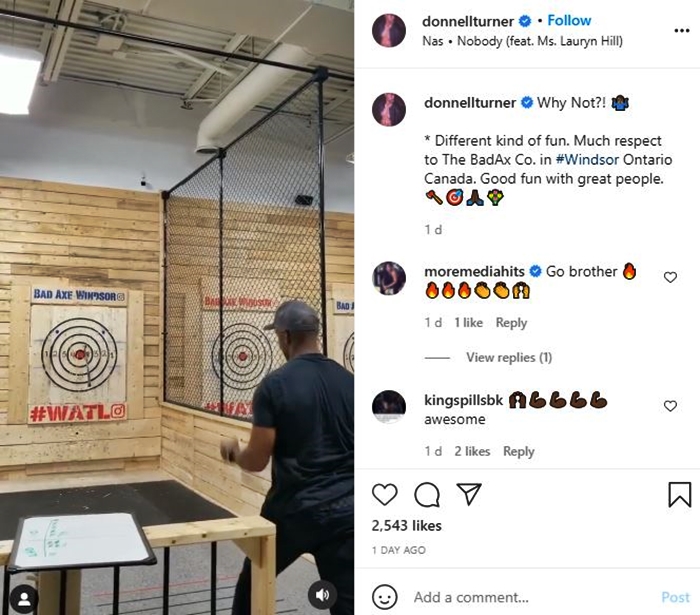View the 2,543 likes list
Screen dimensions: 700x615
[x=407, y=526]
